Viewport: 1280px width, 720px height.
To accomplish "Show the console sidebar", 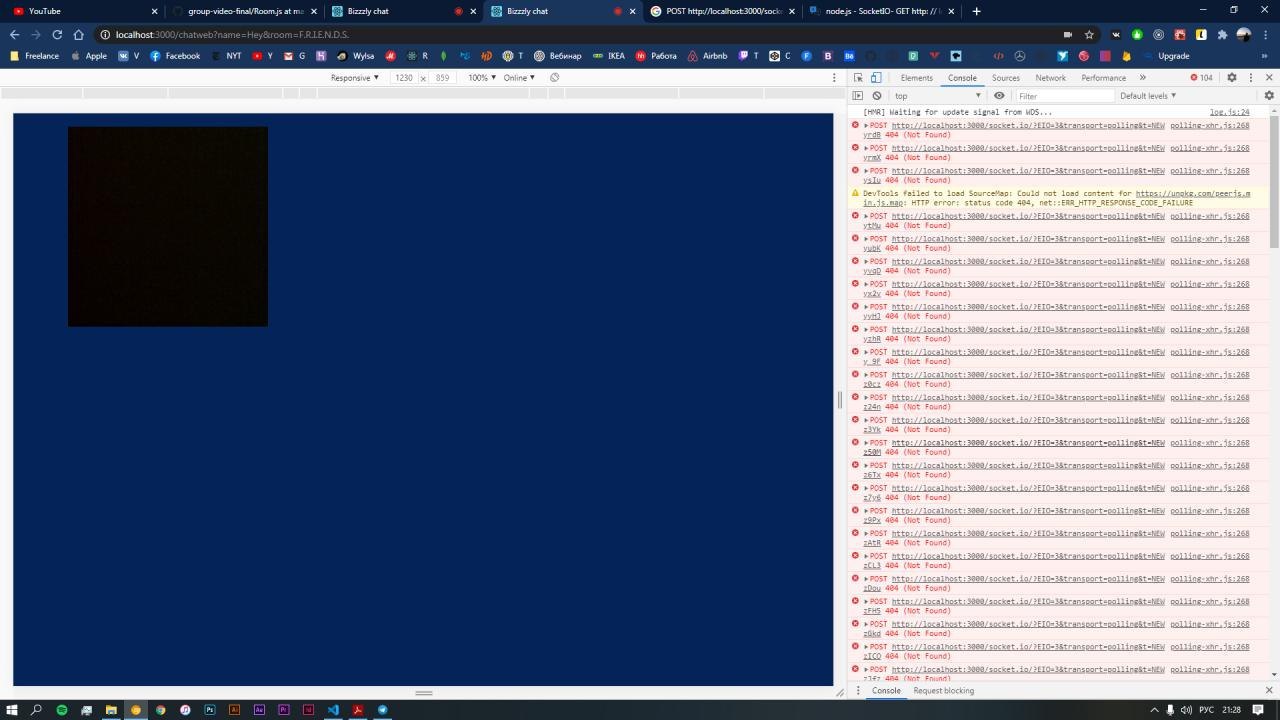I will point(858,96).
